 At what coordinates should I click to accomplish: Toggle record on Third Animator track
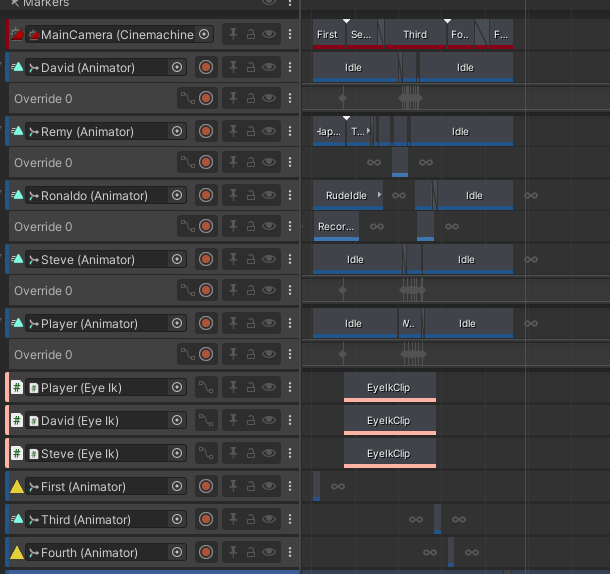click(x=206, y=519)
